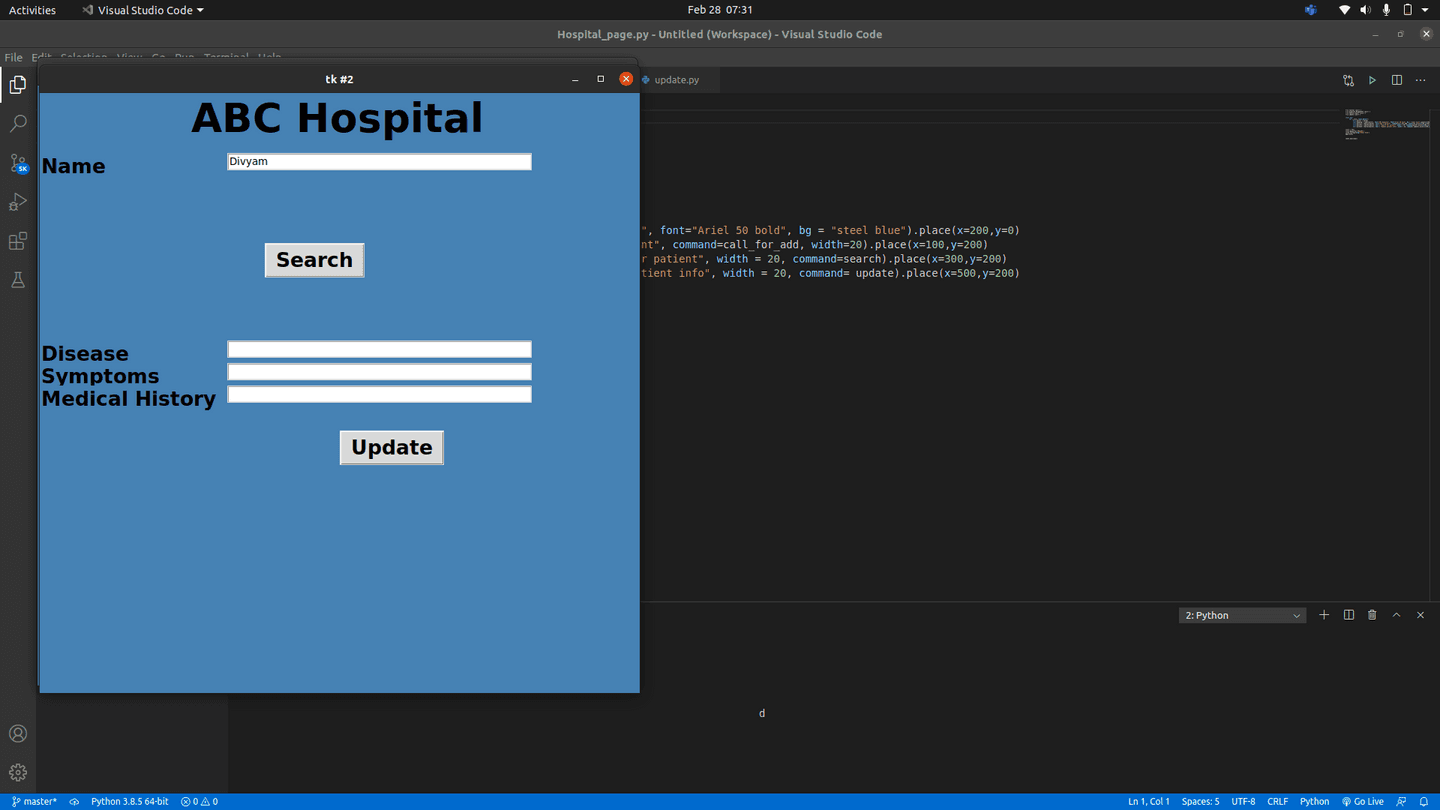Open the Wi-Fi network indicator

point(1344,10)
